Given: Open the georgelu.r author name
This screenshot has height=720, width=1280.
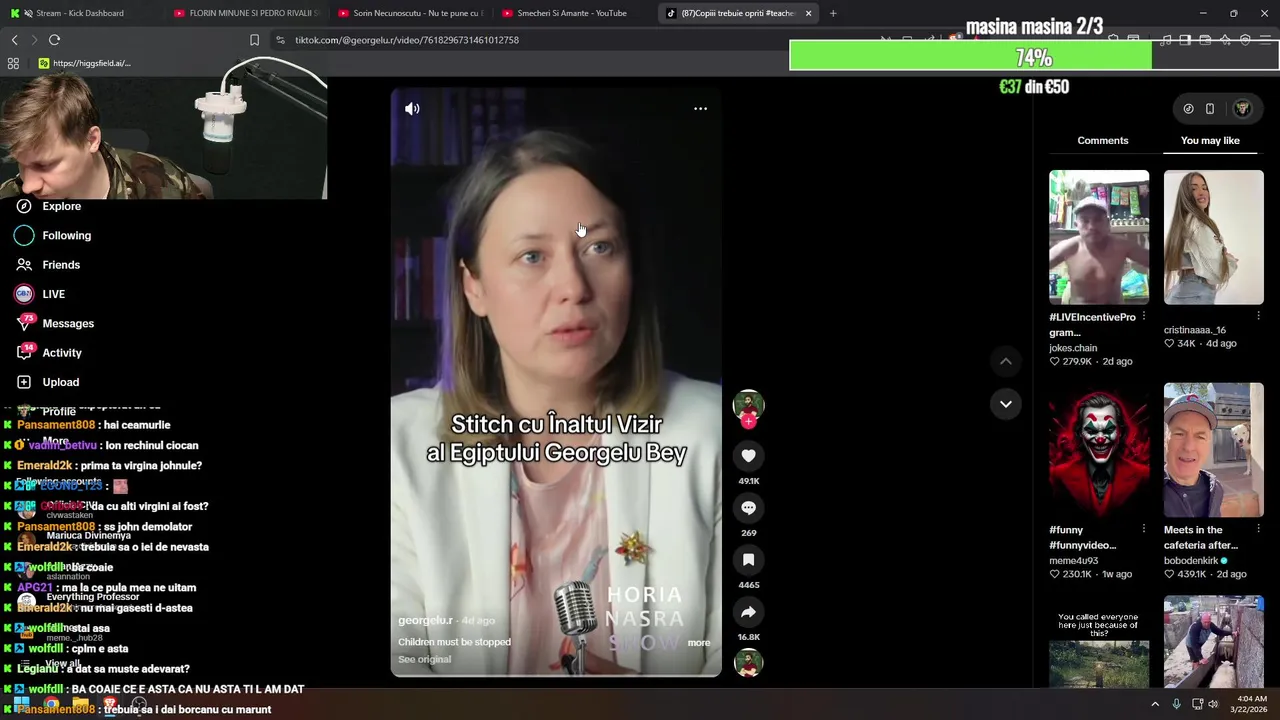Looking at the screenshot, I should point(425,620).
